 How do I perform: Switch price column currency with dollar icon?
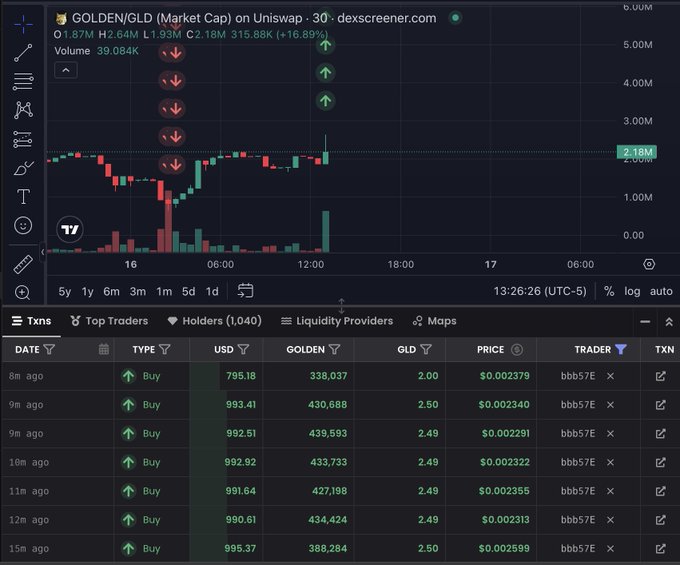click(517, 349)
